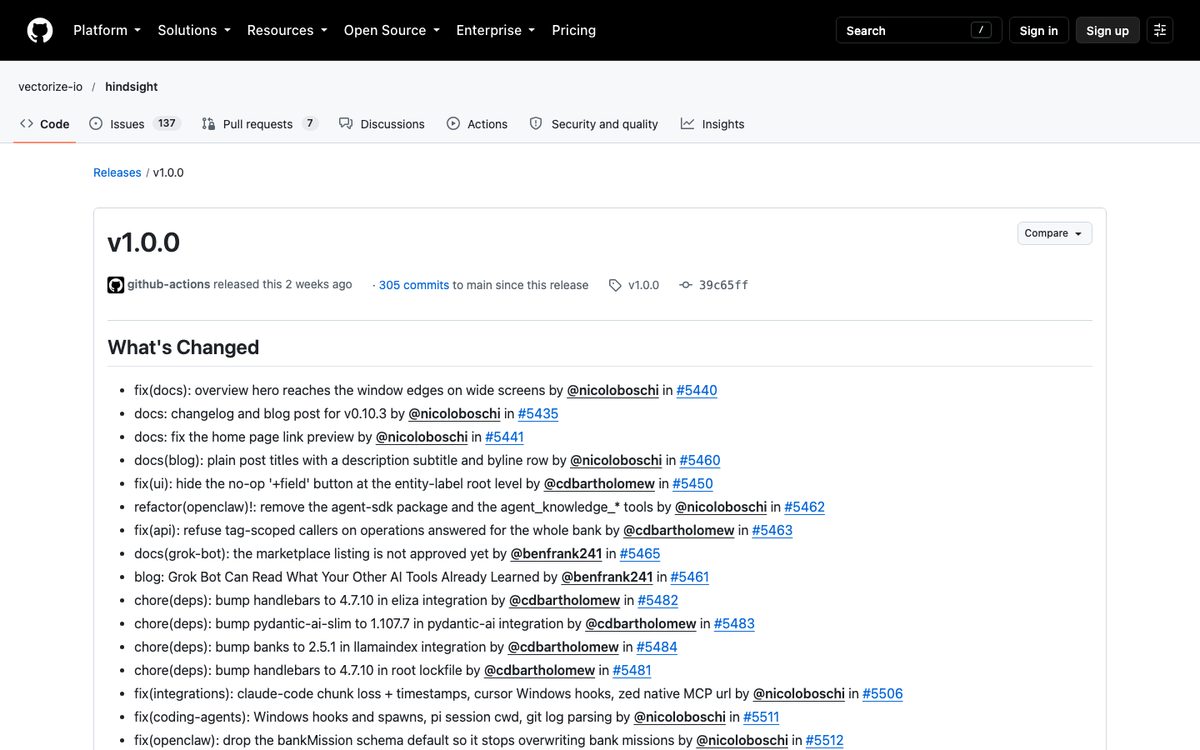1200x750 pixels.
Task: Click the Issues count badge 137
Action: point(167,124)
